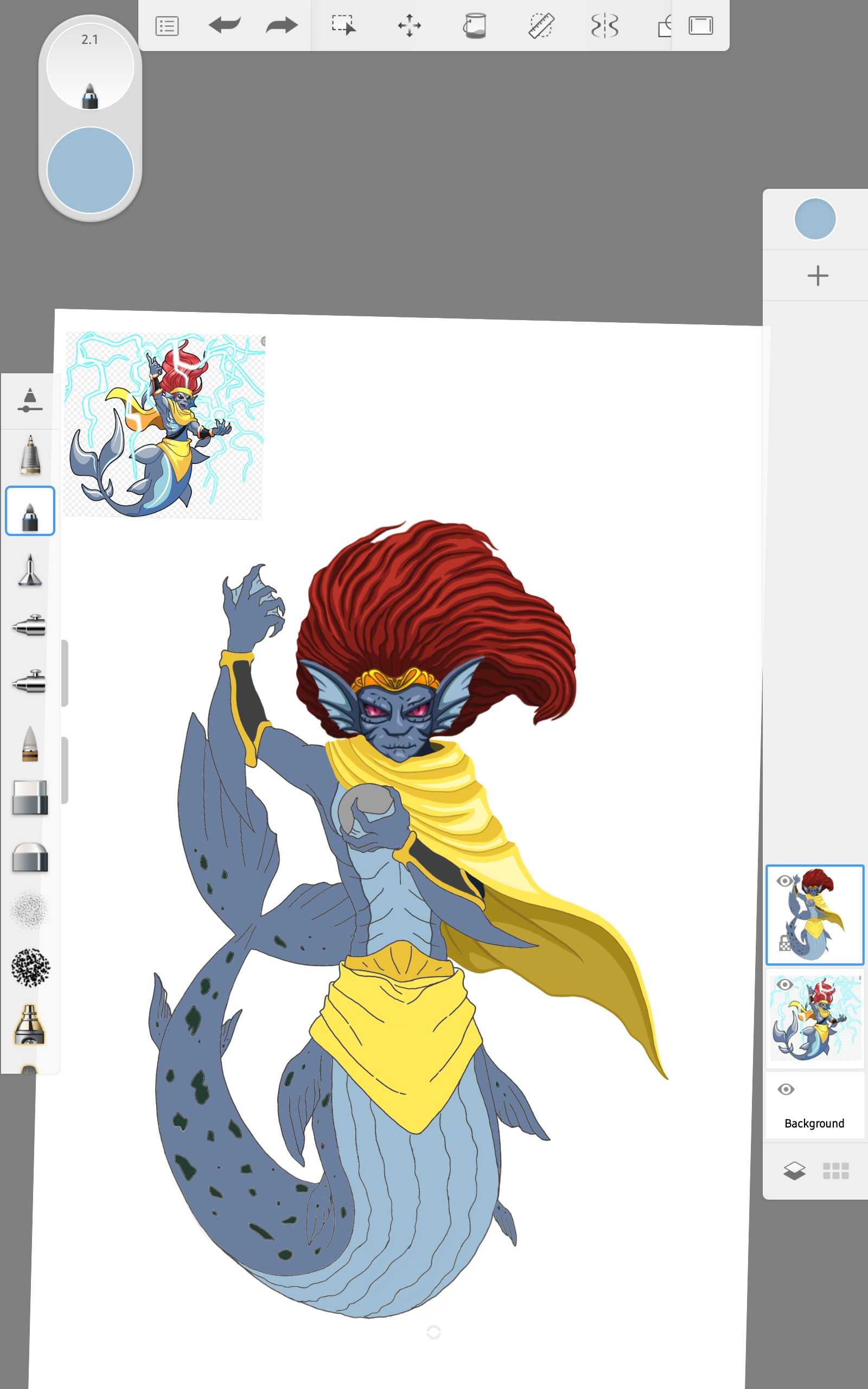Select the soft grainy speckle brush

click(x=30, y=910)
